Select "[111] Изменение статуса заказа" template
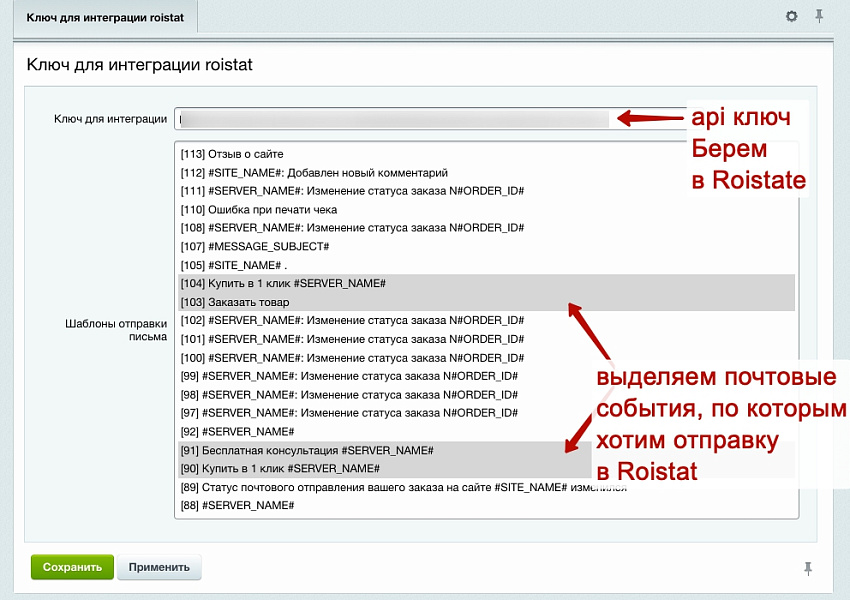850x600 pixels. 352,191
